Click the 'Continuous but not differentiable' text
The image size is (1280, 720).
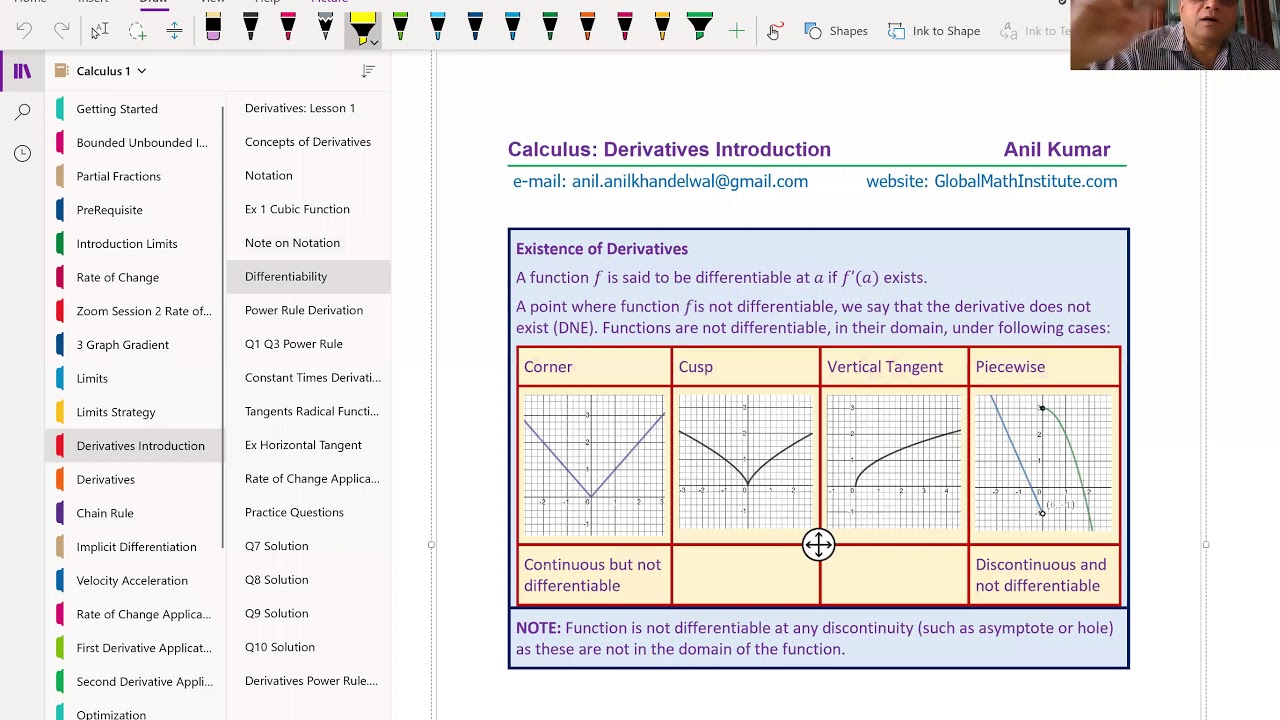pos(592,575)
